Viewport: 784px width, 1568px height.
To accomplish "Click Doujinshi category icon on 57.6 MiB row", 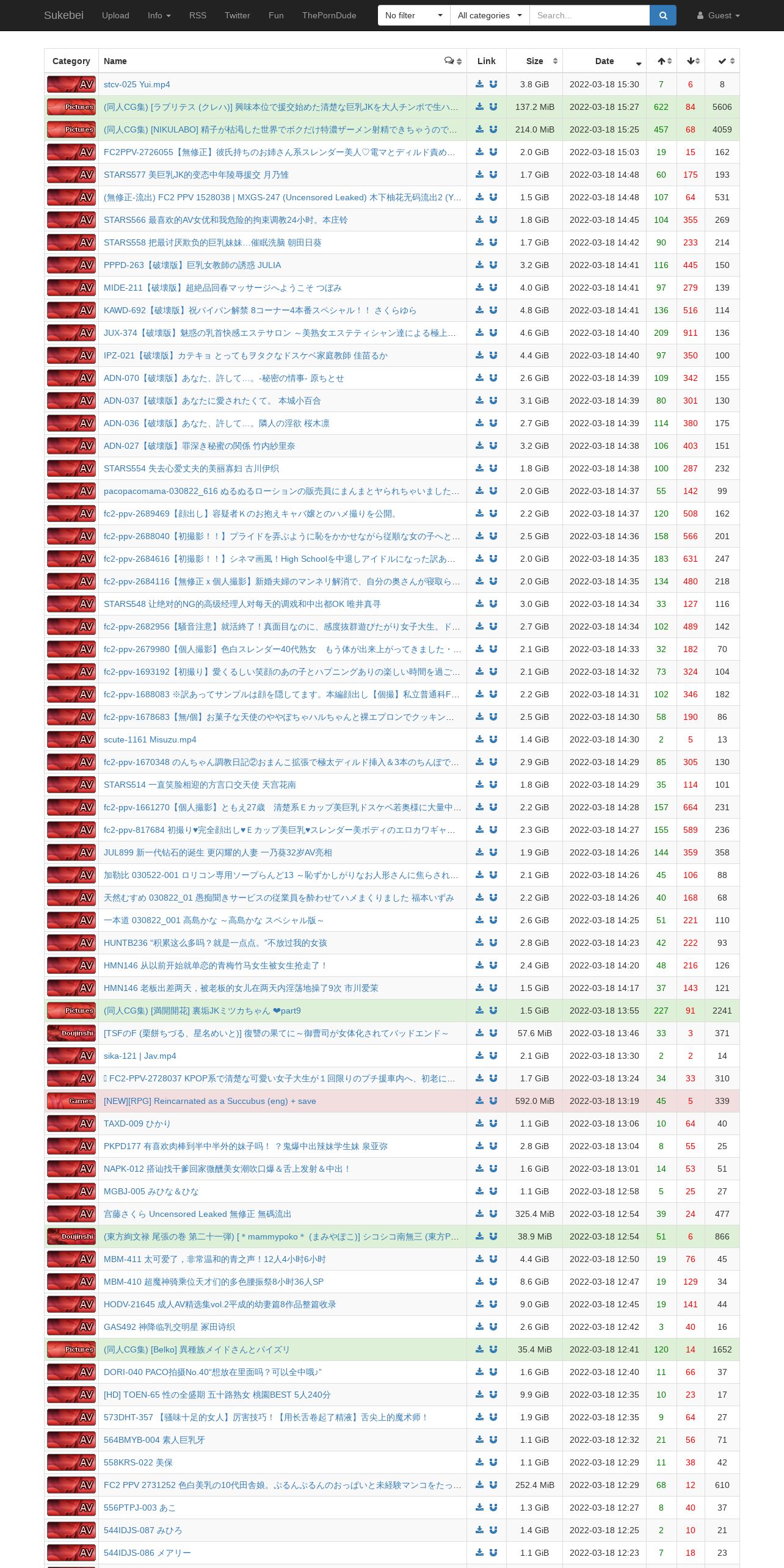I will tap(71, 1033).
